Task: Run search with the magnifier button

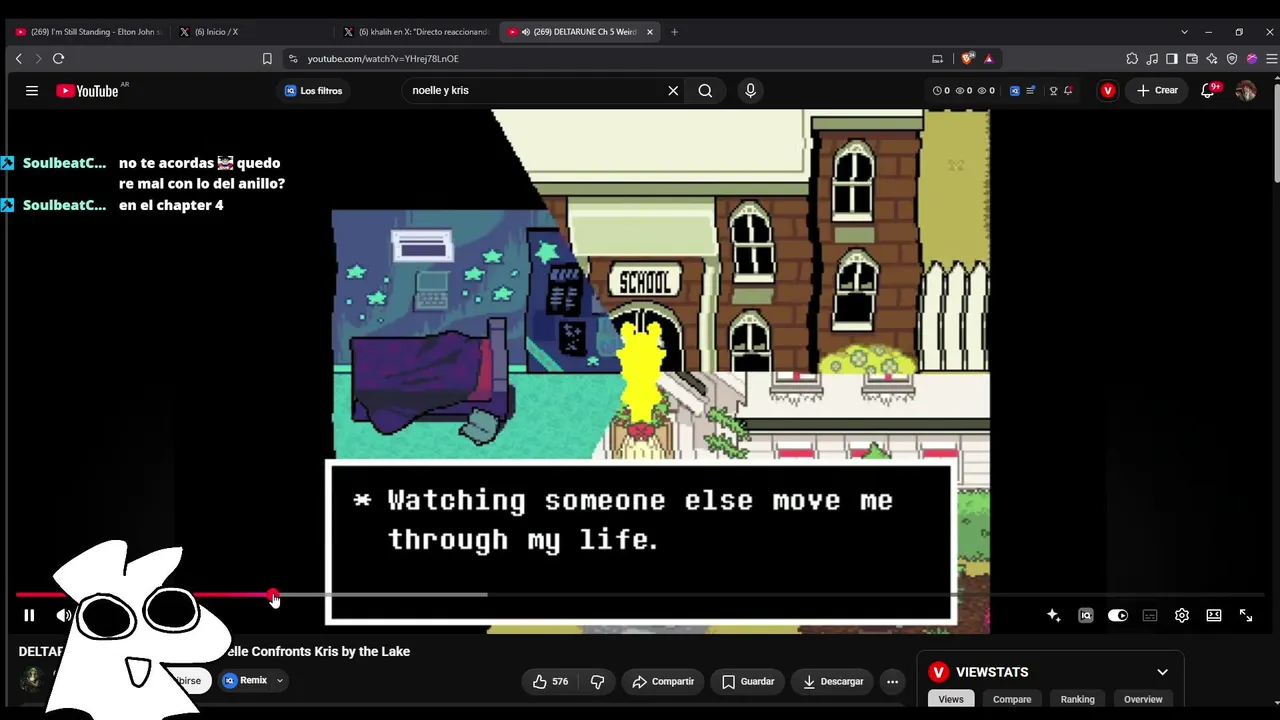Action: 705,90
